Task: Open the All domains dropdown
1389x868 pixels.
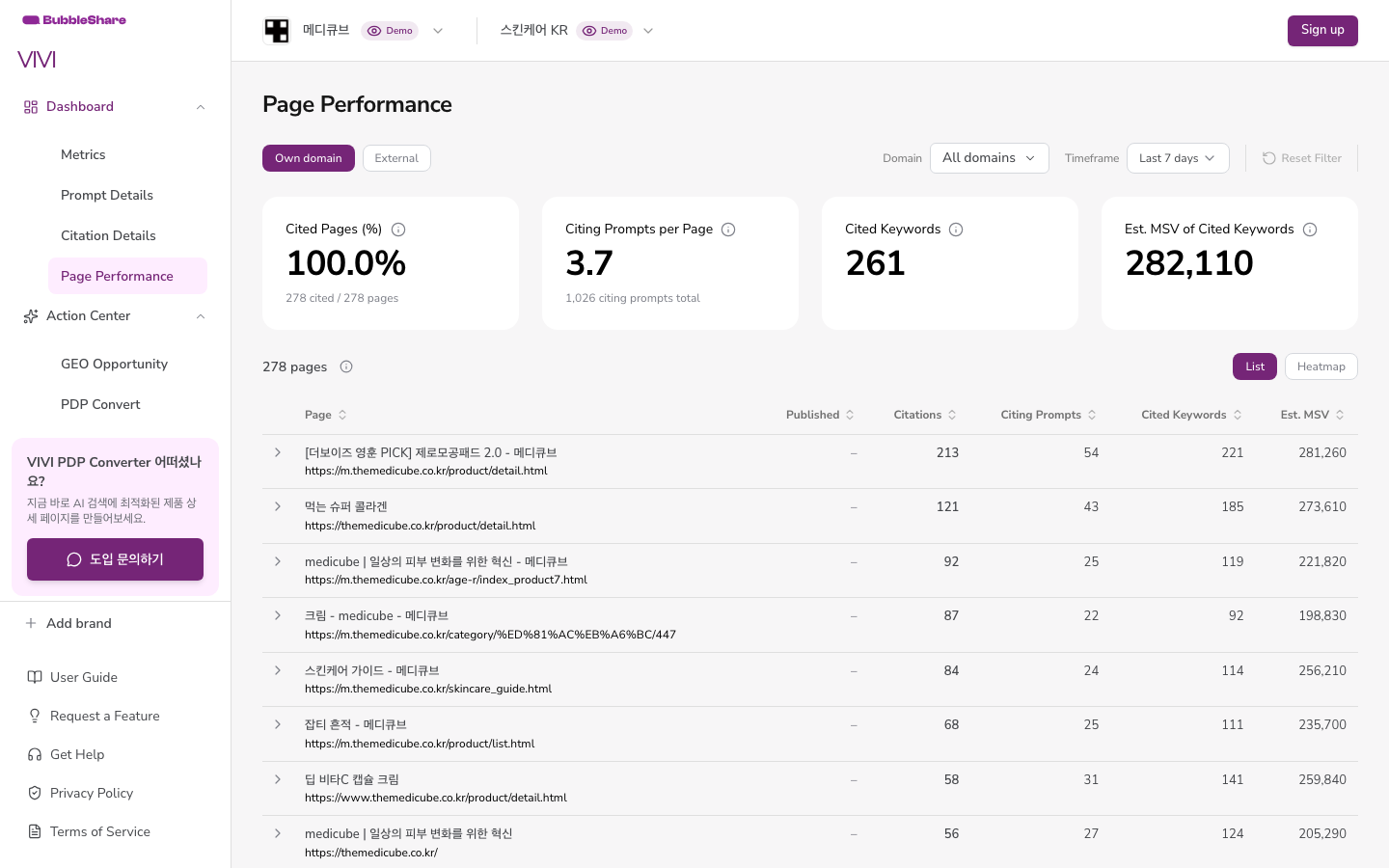Action: pos(989,158)
